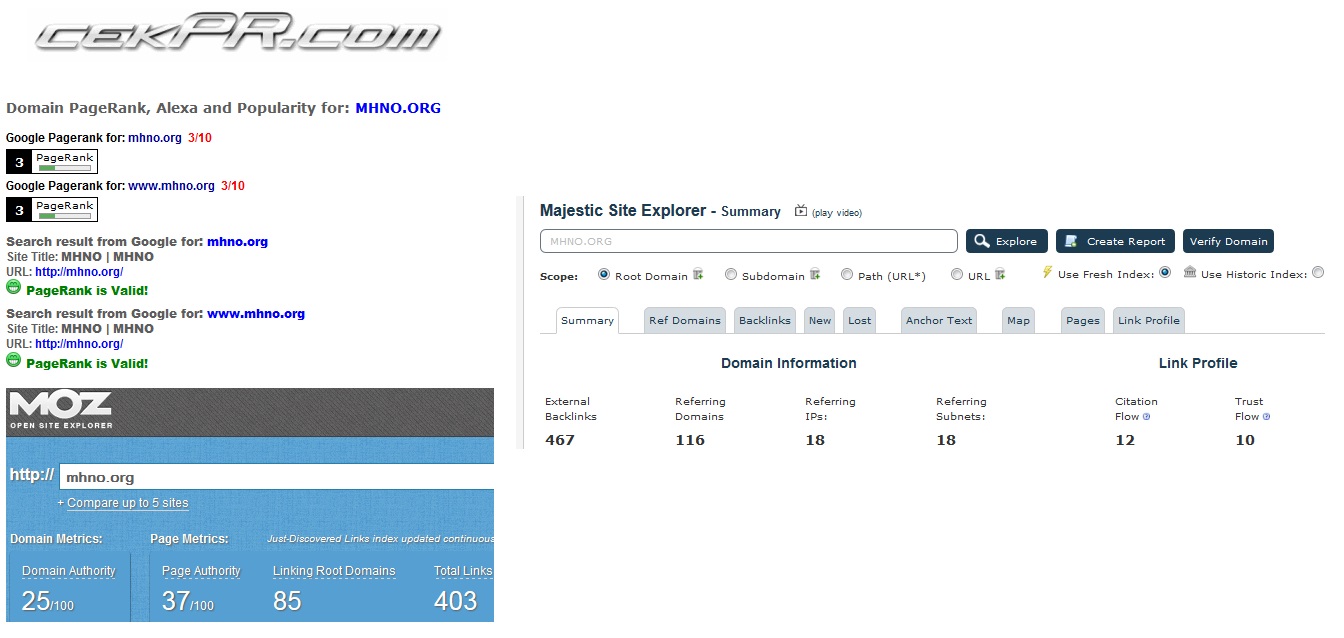Select the Subdomain radio button

point(731,274)
